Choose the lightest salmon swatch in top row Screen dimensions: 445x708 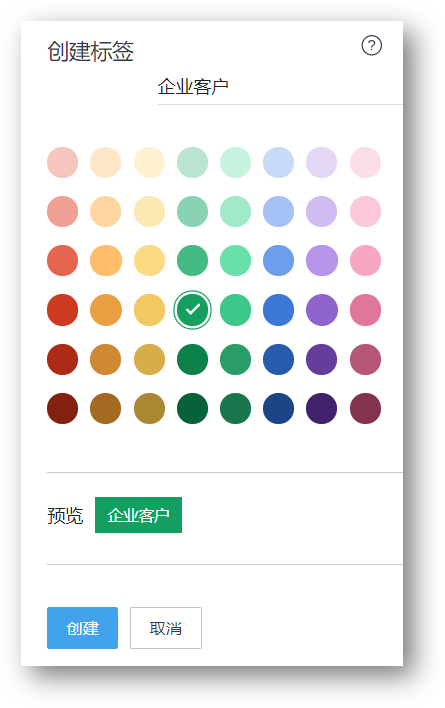(x=62, y=162)
